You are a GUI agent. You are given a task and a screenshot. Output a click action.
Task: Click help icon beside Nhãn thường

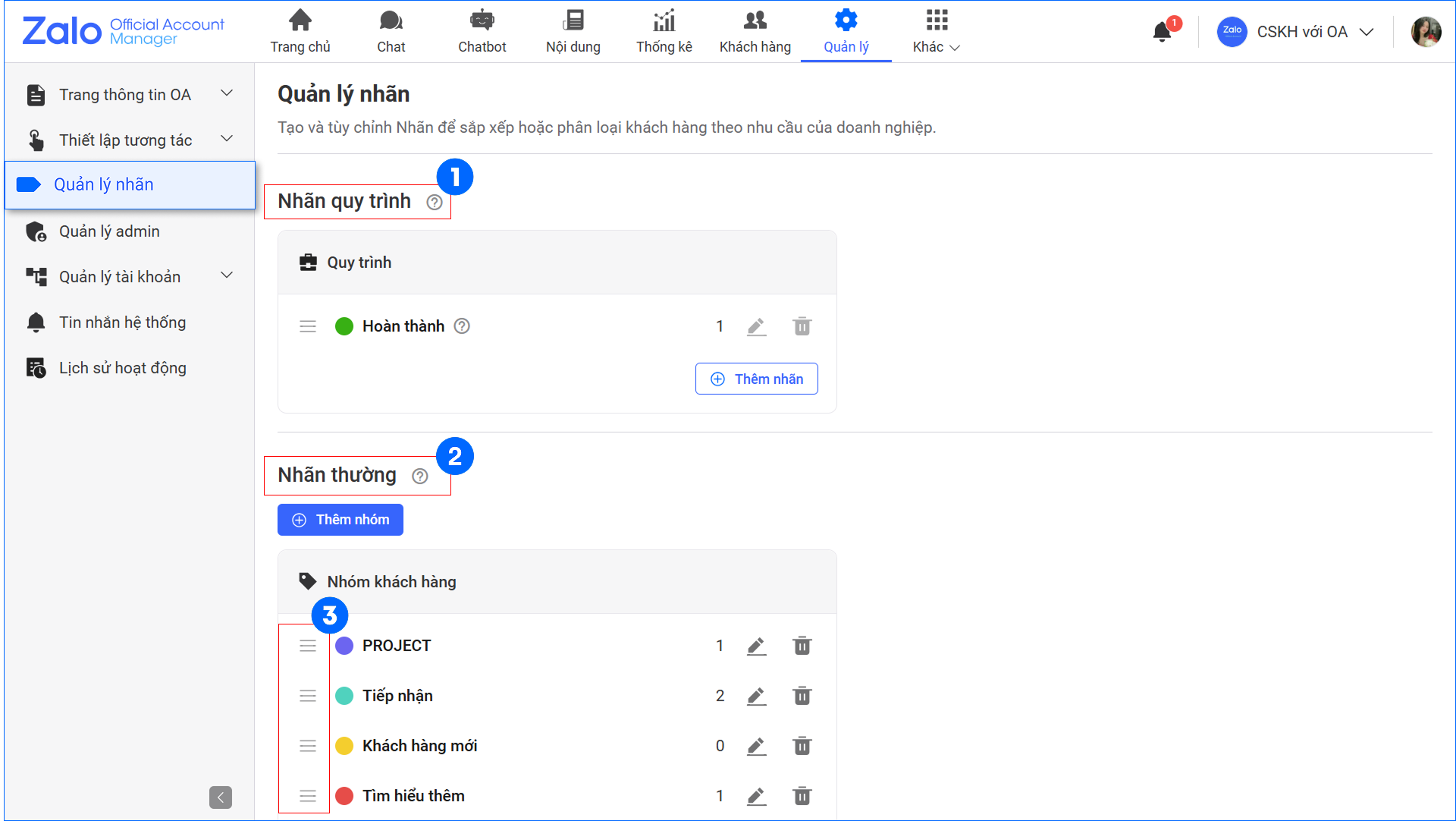[420, 476]
